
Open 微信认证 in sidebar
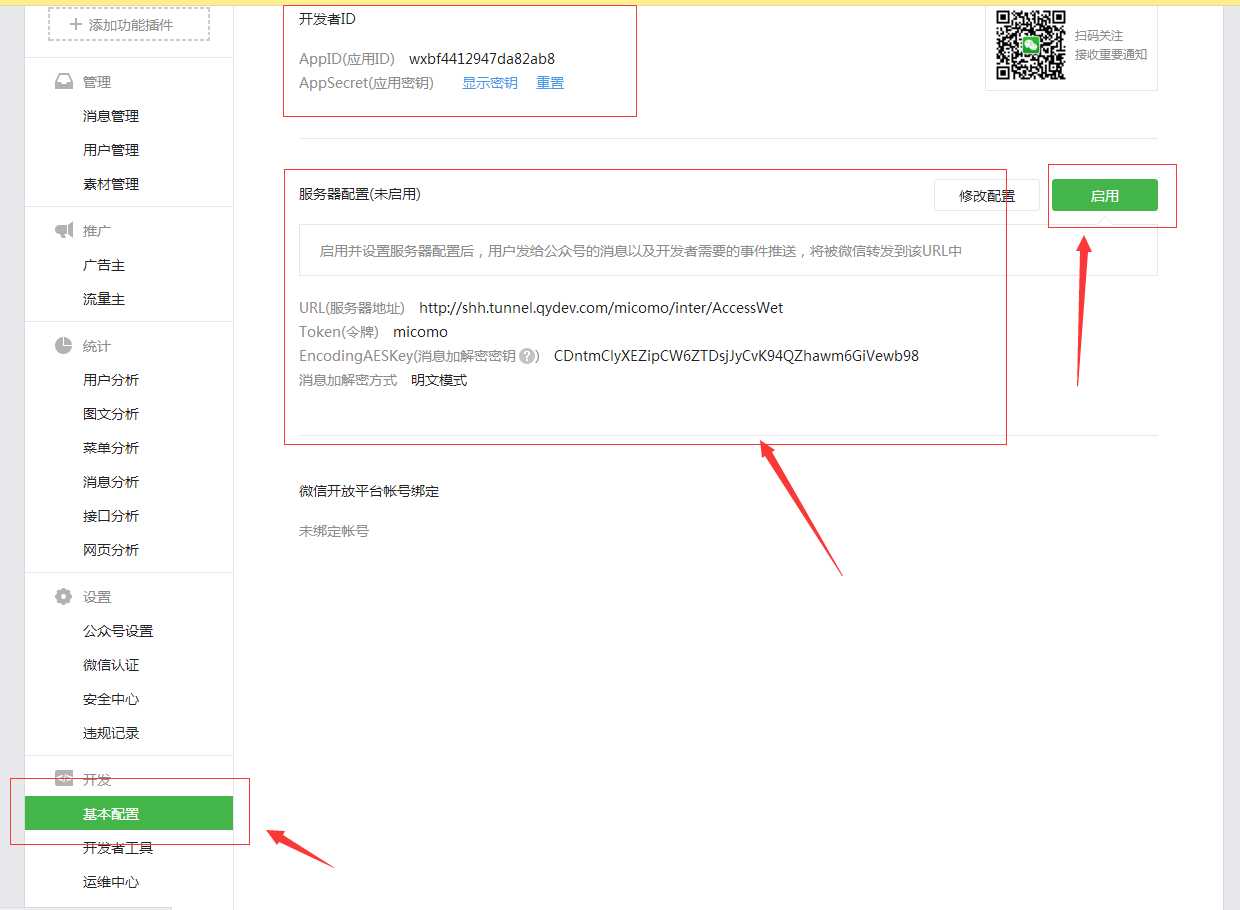[111, 665]
